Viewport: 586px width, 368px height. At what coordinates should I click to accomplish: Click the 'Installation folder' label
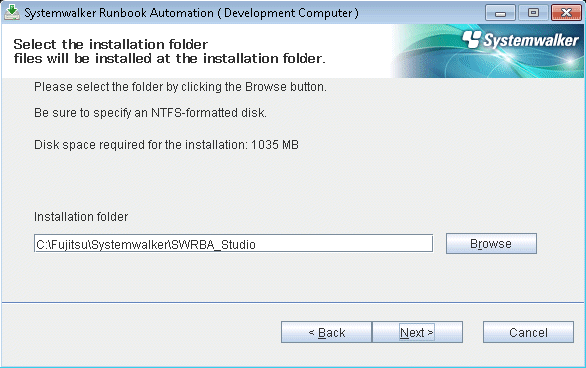click(x=81, y=217)
